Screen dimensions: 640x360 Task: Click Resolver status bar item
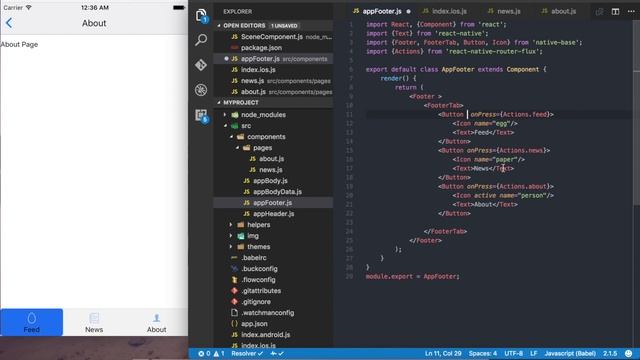(x=247, y=353)
